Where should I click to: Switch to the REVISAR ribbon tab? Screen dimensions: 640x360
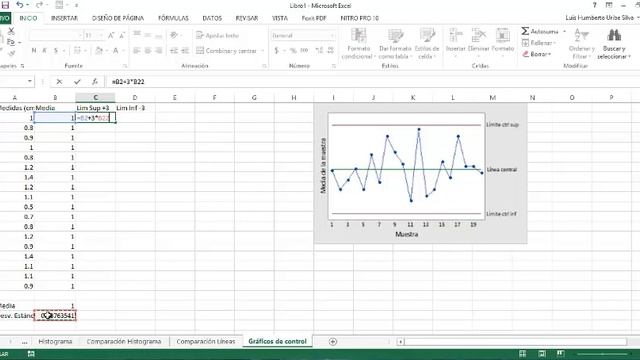(247, 18)
